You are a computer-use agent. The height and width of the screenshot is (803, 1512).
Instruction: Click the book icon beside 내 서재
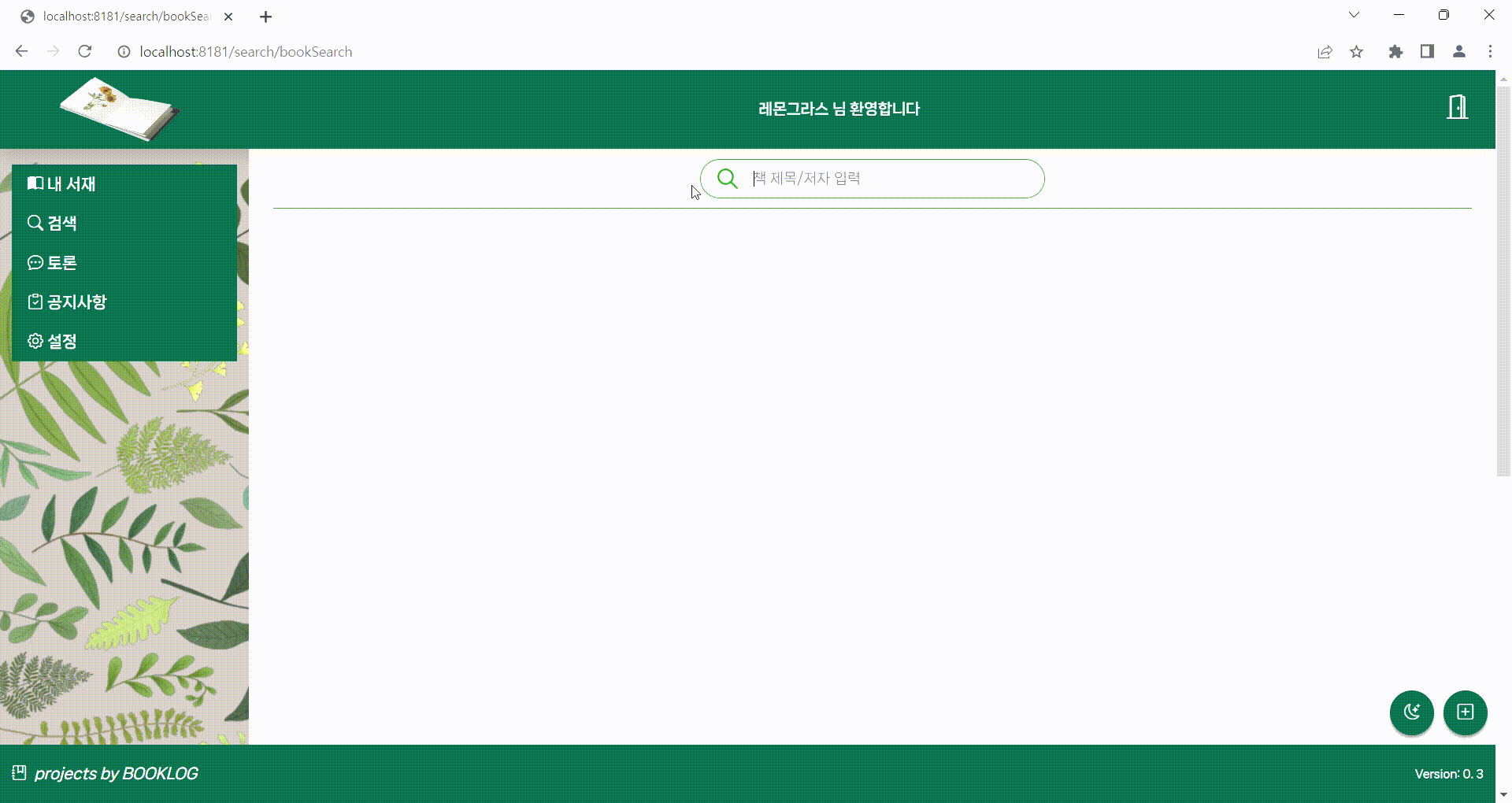click(x=35, y=183)
